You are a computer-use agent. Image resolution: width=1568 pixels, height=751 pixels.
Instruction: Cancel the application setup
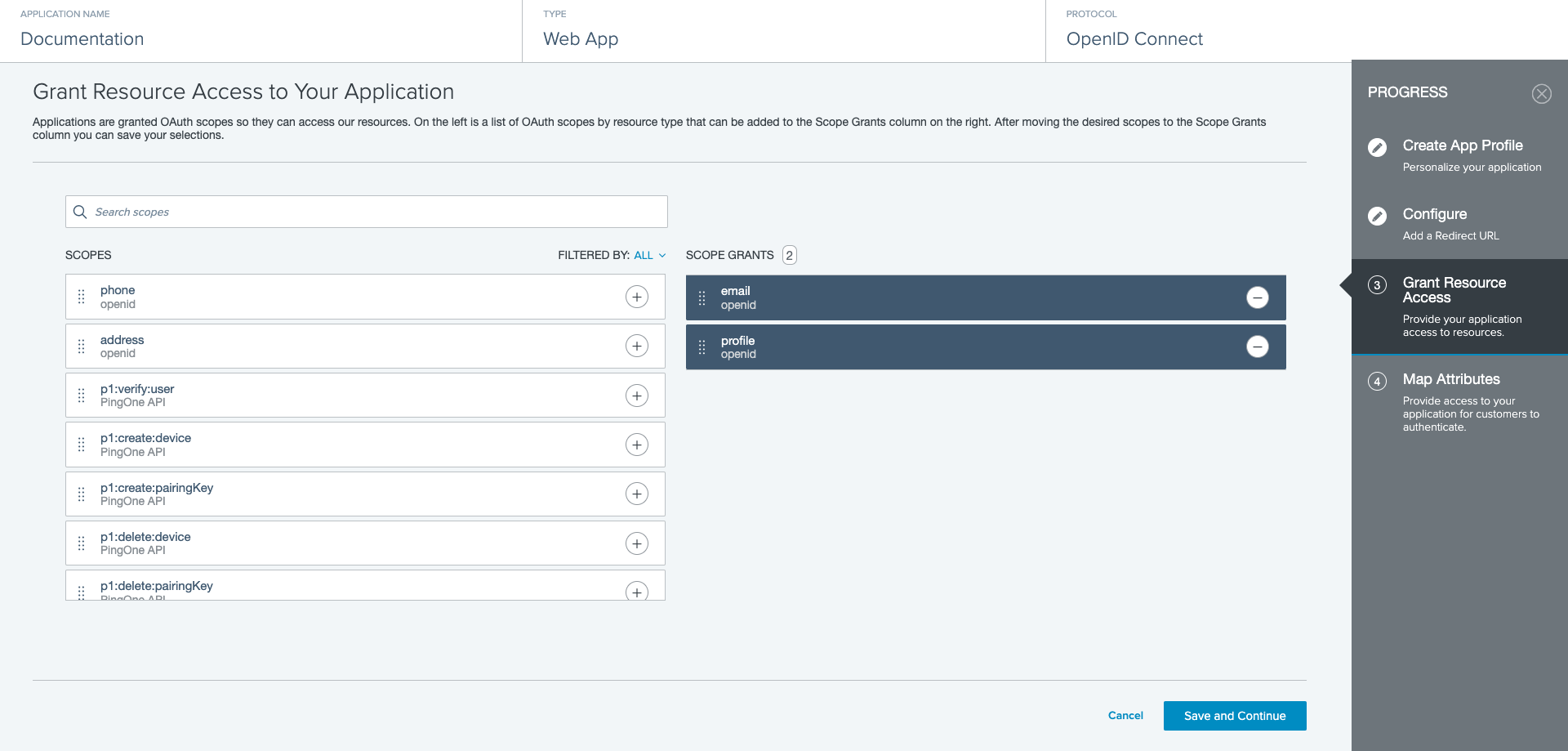[1125, 716]
